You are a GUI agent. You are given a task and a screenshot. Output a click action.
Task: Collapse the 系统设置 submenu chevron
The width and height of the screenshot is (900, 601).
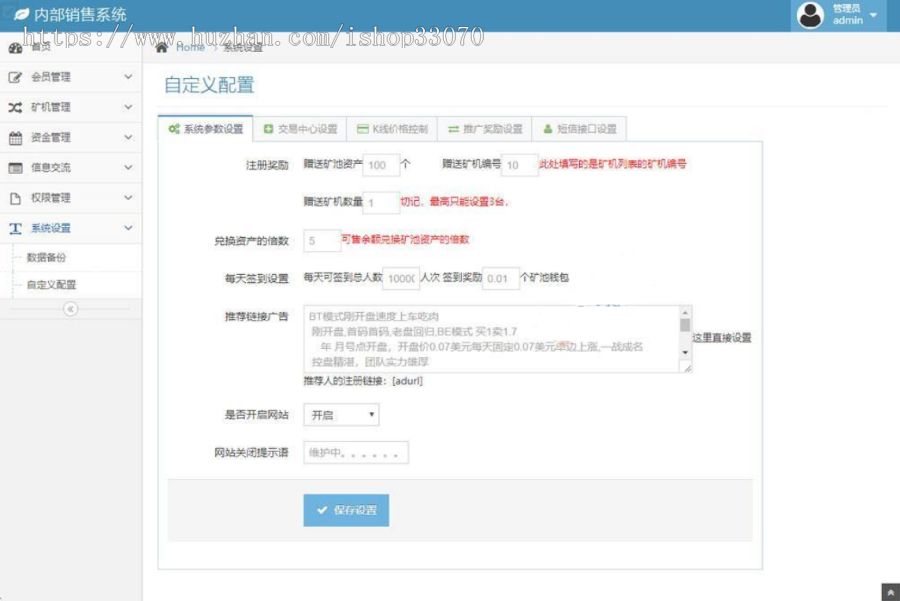pyautogui.click(x=128, y=227)
